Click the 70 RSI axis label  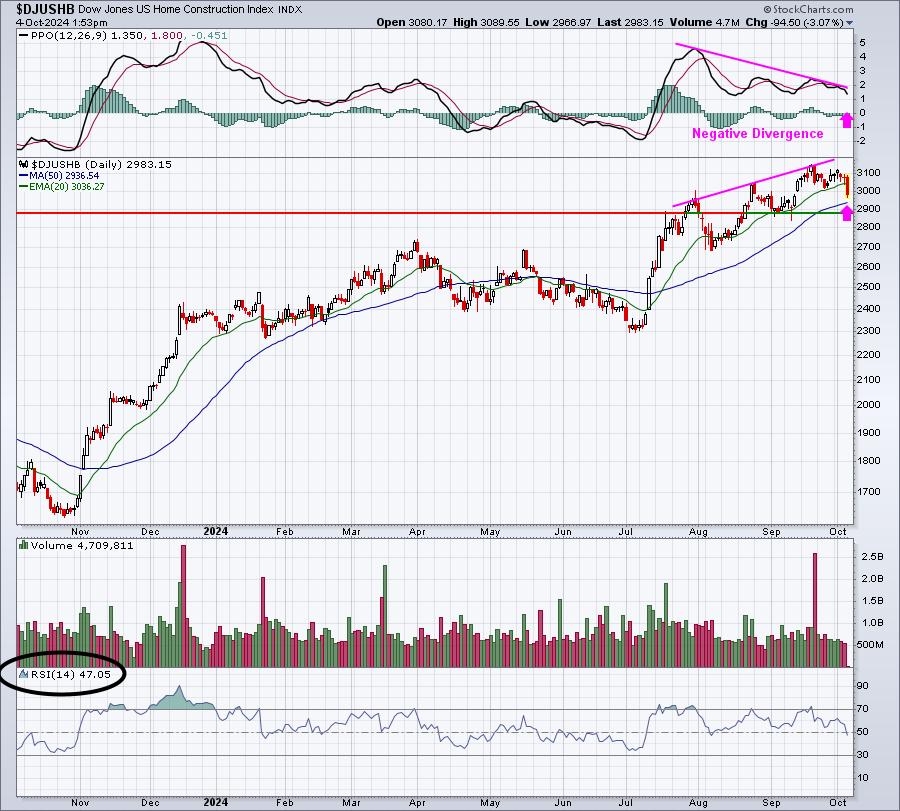point(863,709)
